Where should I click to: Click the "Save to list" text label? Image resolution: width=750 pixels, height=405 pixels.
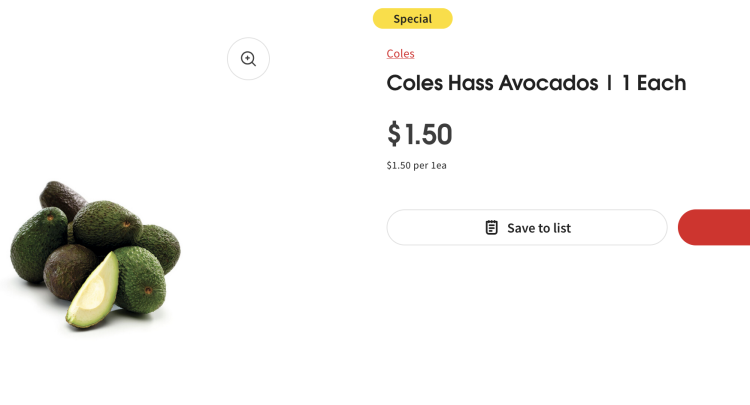tap(539, 228)
